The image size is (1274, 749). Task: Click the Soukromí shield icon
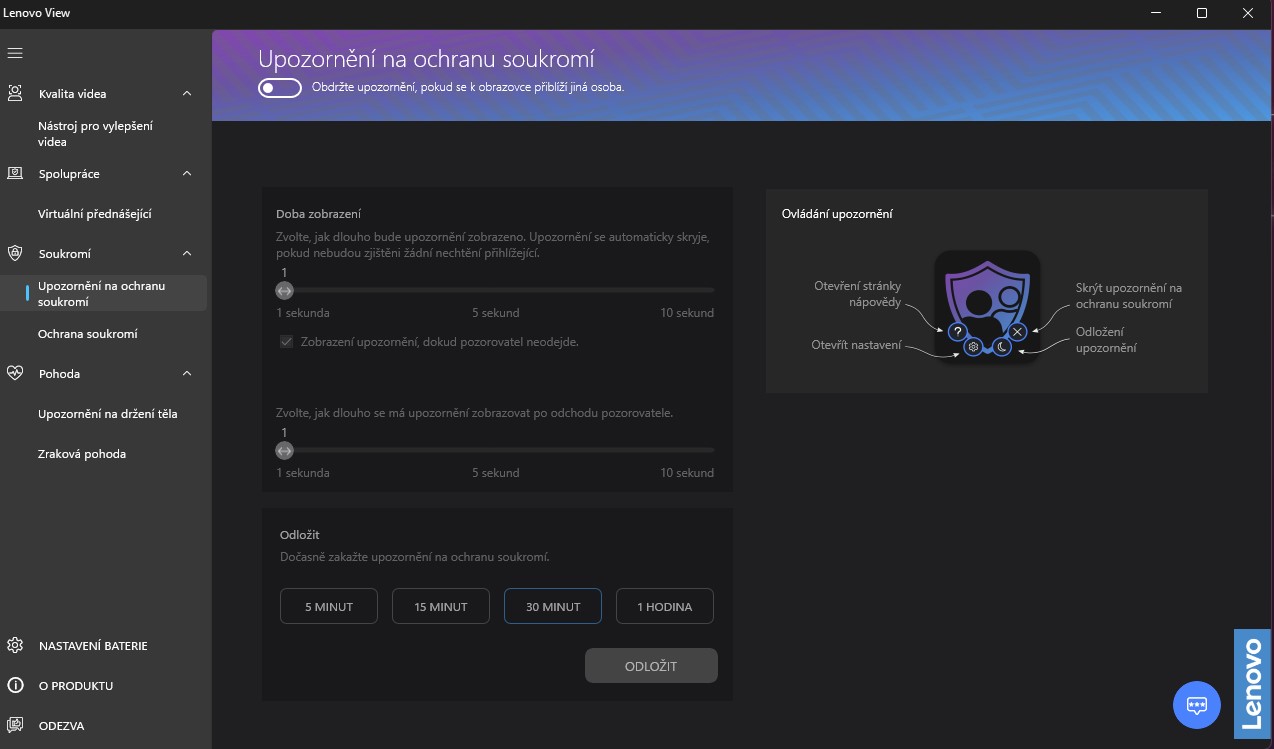coord(15,253)
